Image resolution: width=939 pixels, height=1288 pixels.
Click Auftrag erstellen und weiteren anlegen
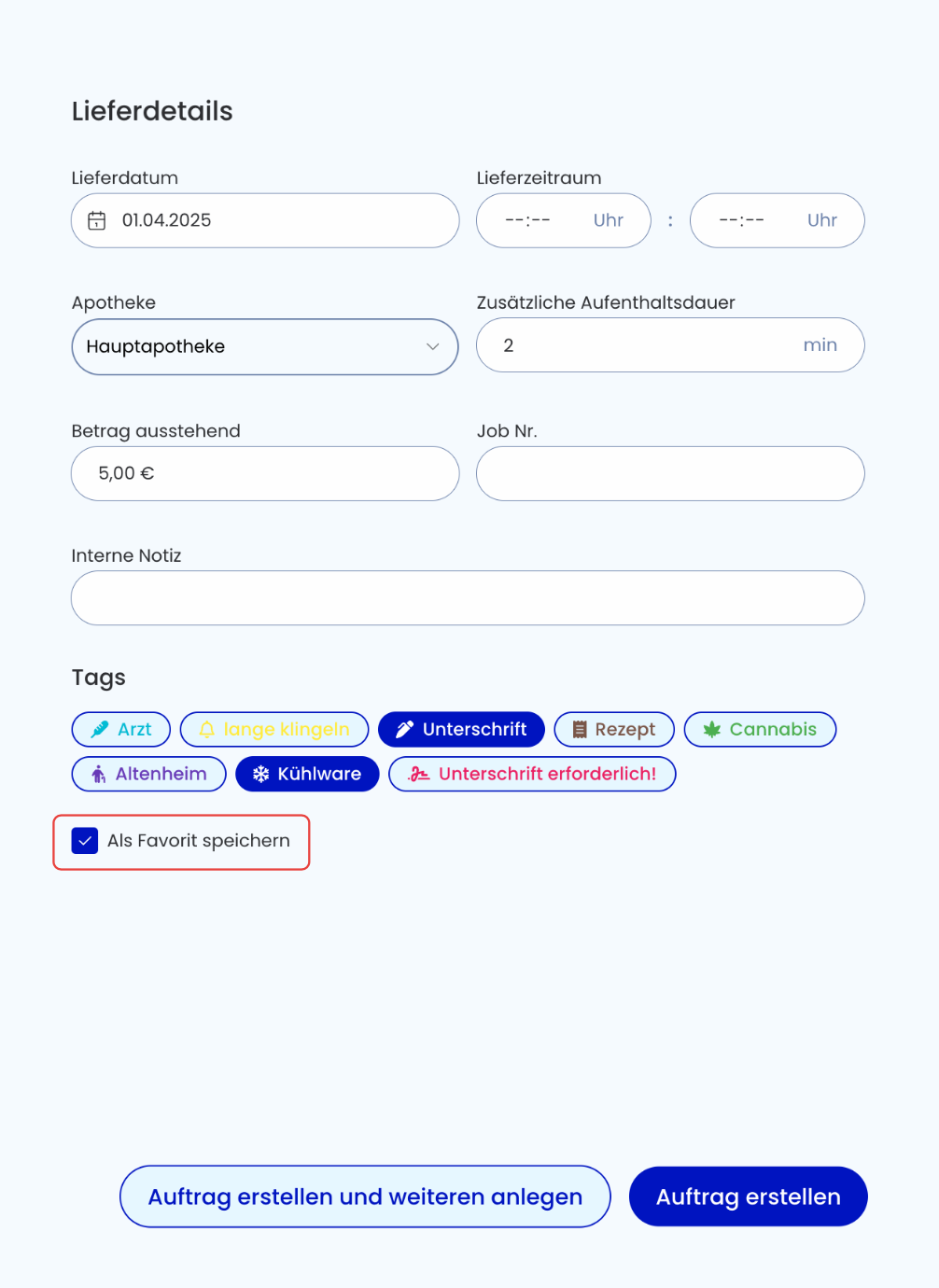(x=365, y=1197)
